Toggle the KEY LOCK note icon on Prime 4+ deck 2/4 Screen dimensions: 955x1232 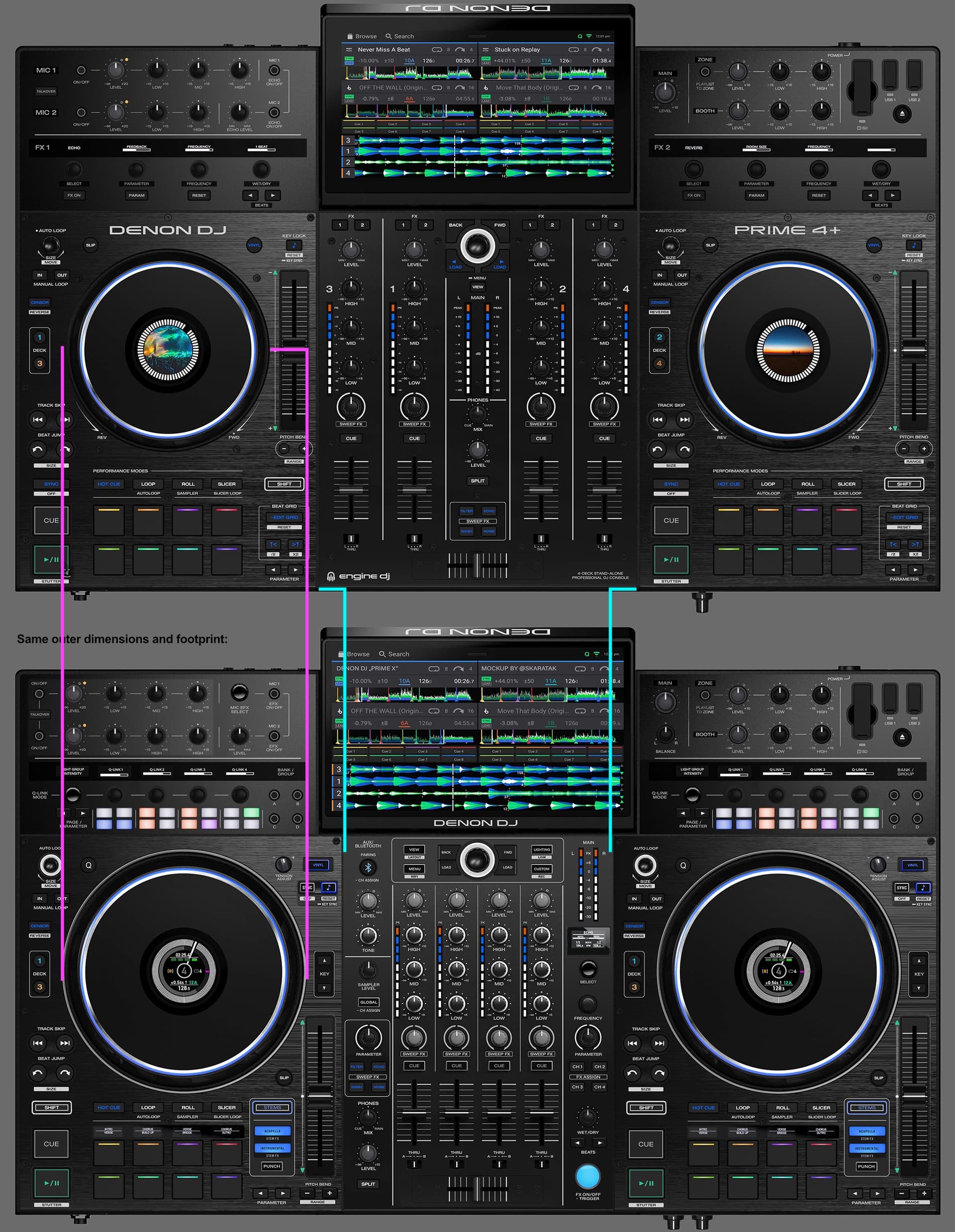click(913, 245)
